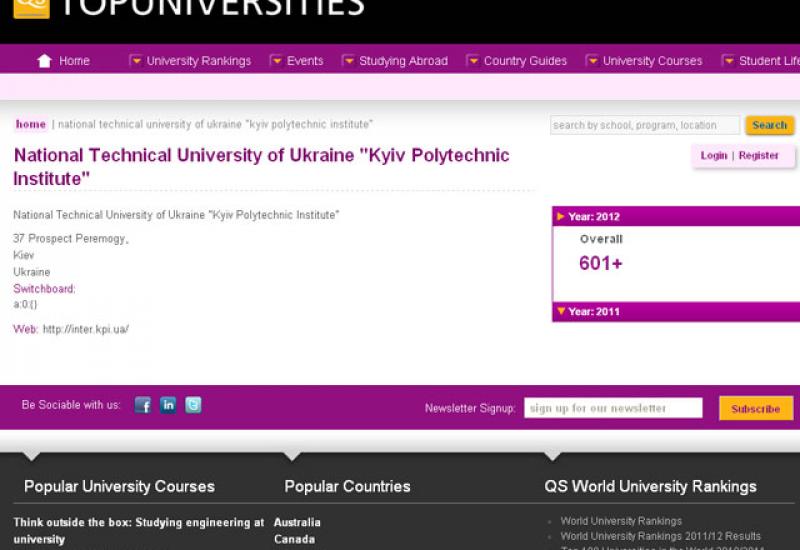Select Events menu item
The width and height of the screenshot is (800, 550).
(305, 61)
